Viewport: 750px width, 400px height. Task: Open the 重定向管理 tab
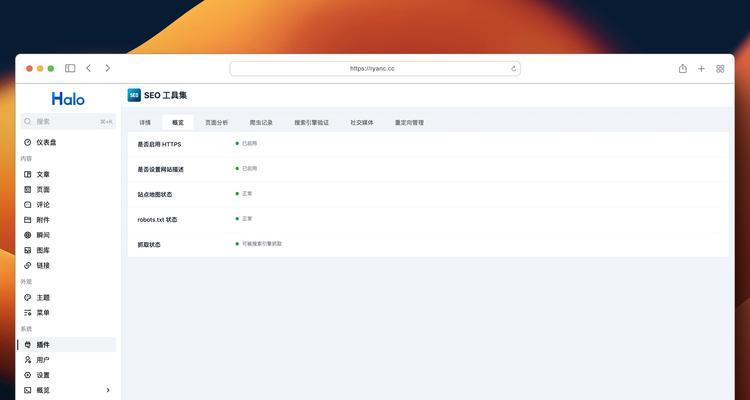409,122
